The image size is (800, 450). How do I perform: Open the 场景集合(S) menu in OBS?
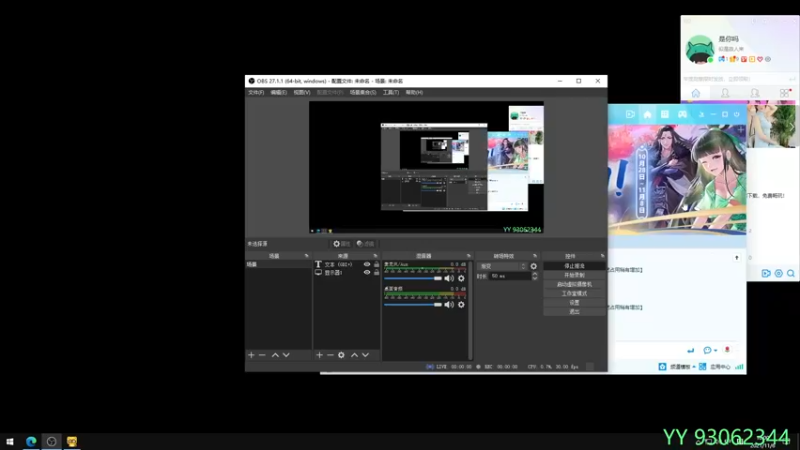click(363, 92)
